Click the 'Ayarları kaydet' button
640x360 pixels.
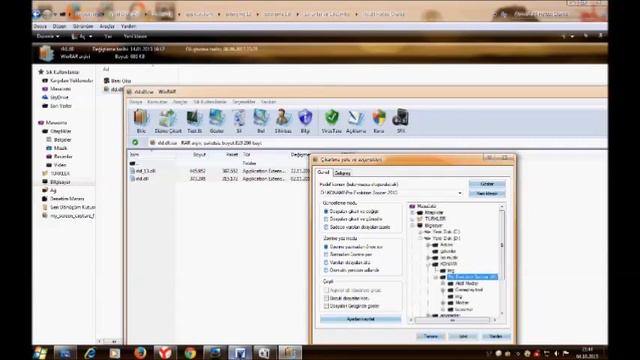coord(360,319)
